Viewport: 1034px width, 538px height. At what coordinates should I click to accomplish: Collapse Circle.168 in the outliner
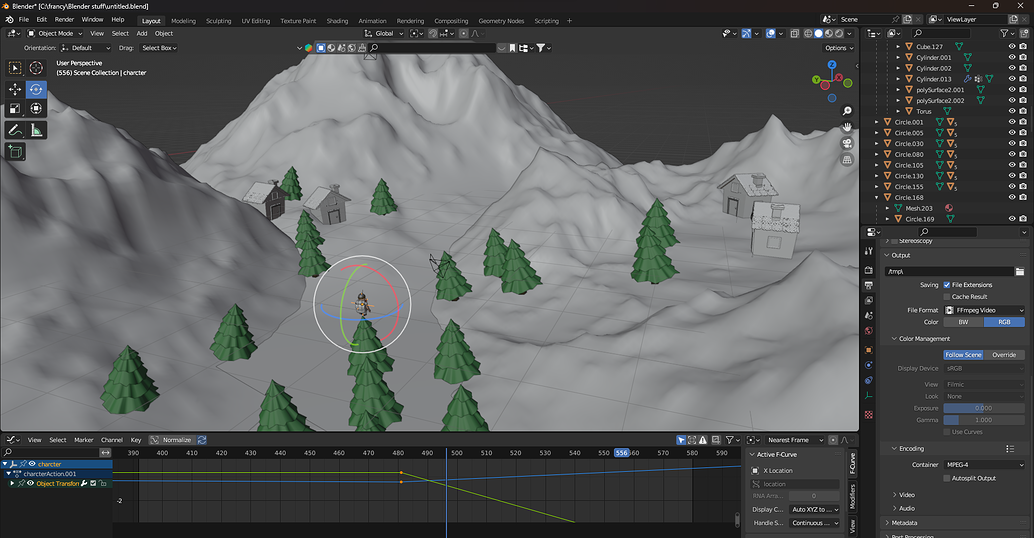coord(876,197)
